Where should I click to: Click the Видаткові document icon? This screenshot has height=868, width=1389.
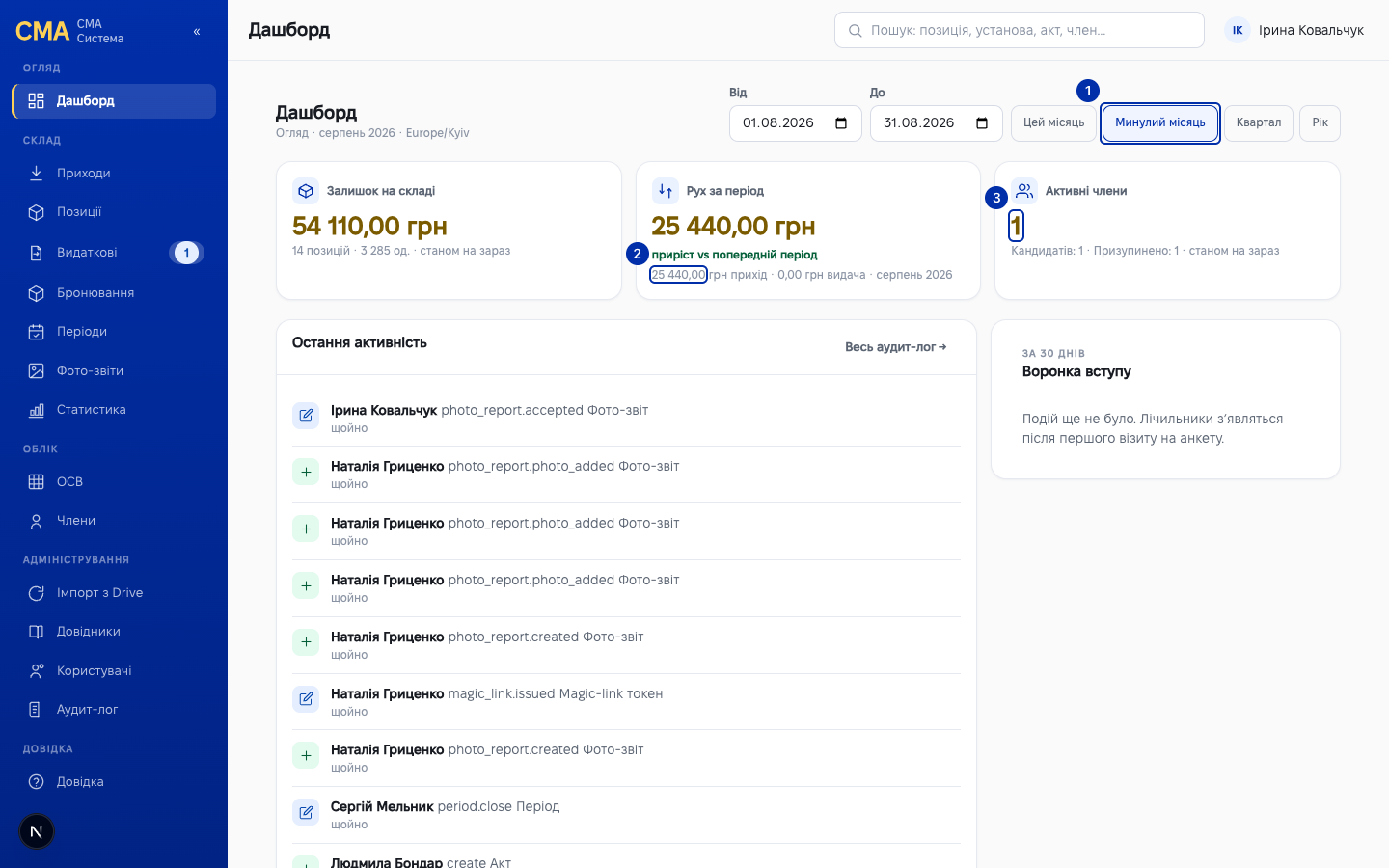pos(36,253)
